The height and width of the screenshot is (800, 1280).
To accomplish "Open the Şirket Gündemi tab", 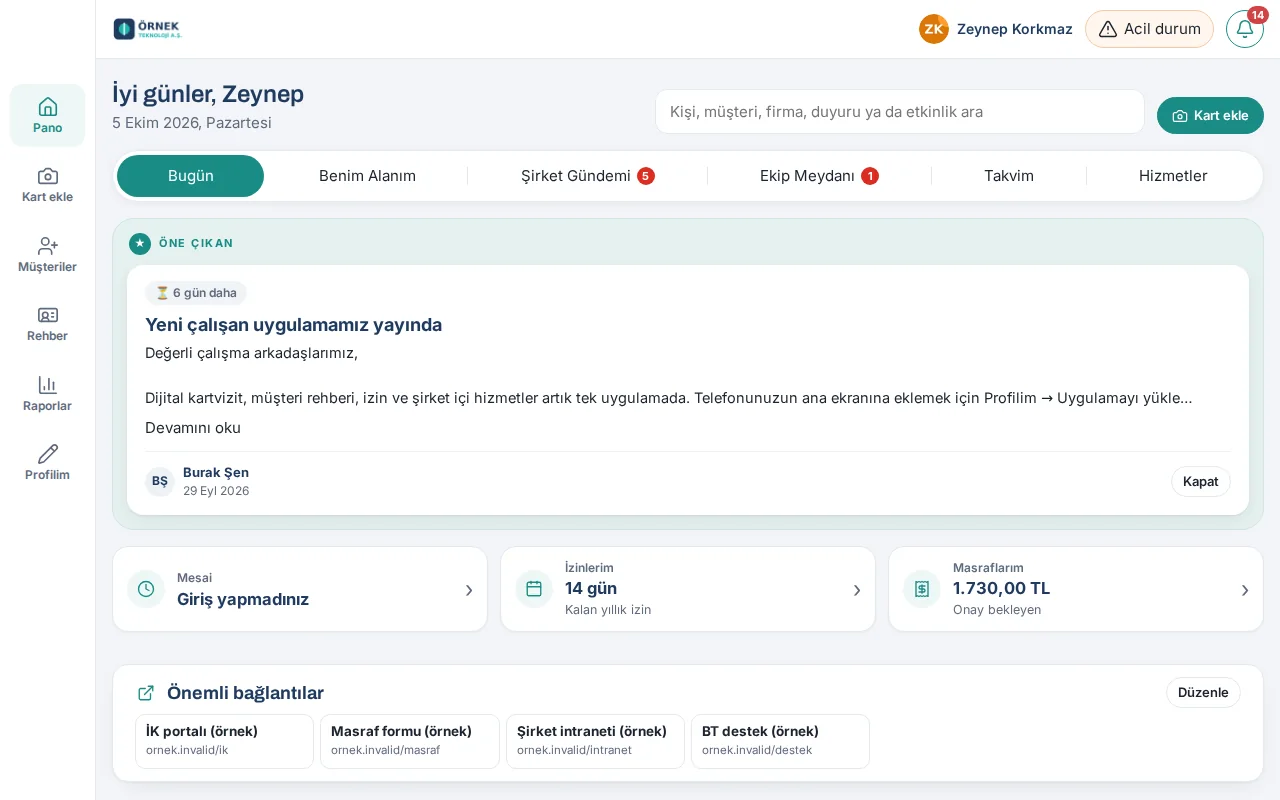I will pyautogui.click(x=588, y=176).
